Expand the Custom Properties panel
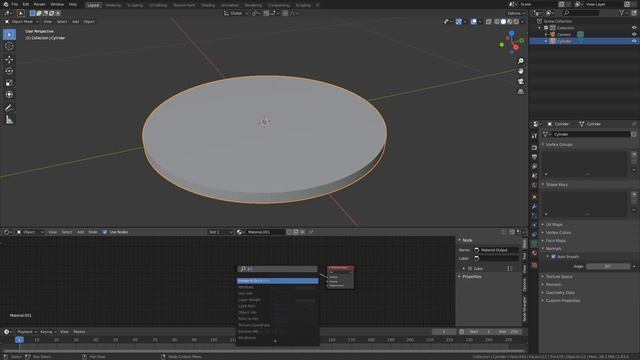Screen dimensions: 640x360 tap(562, 300)
